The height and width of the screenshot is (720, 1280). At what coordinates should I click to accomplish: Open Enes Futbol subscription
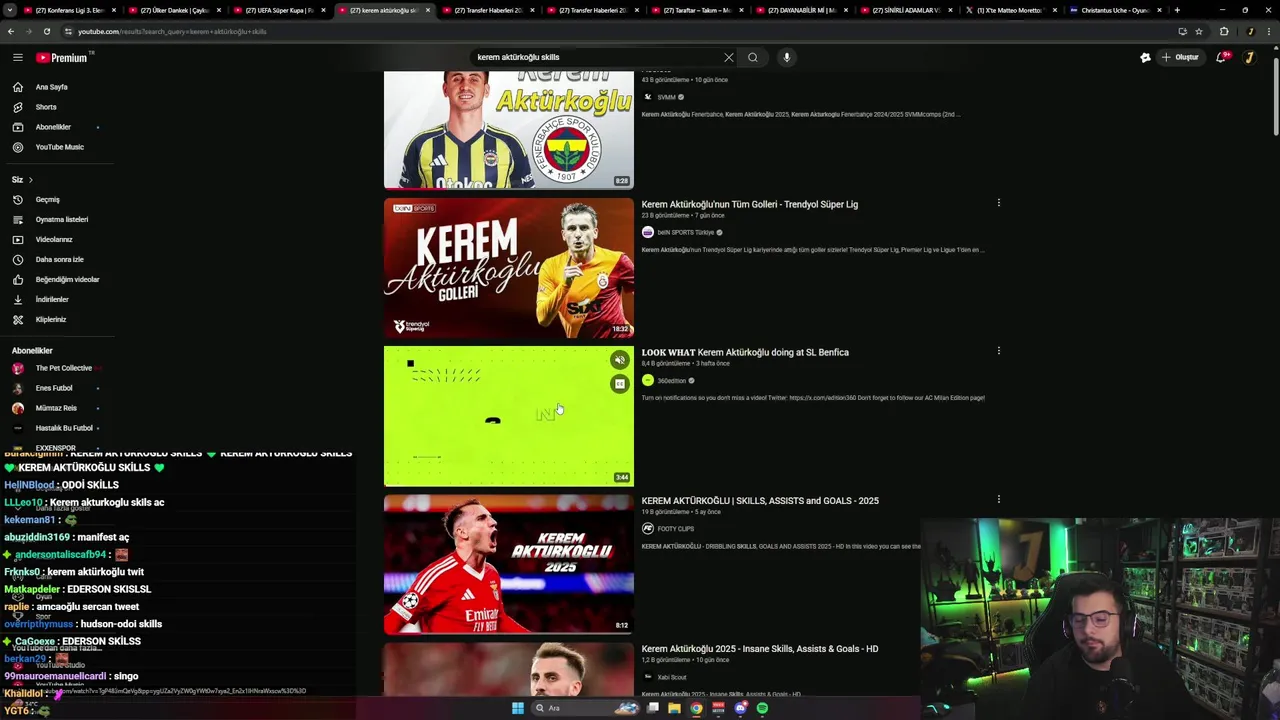(56, 388)
